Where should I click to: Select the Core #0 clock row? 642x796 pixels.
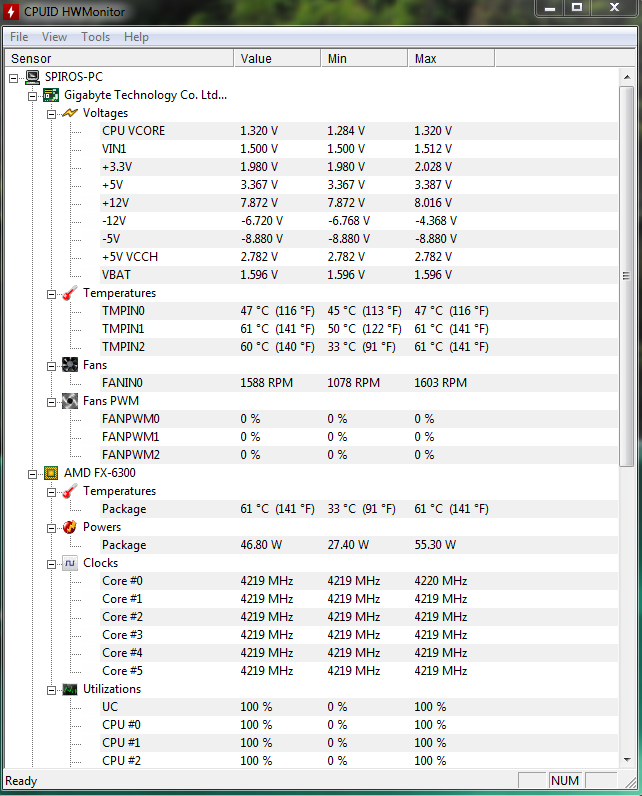[359, 581]
